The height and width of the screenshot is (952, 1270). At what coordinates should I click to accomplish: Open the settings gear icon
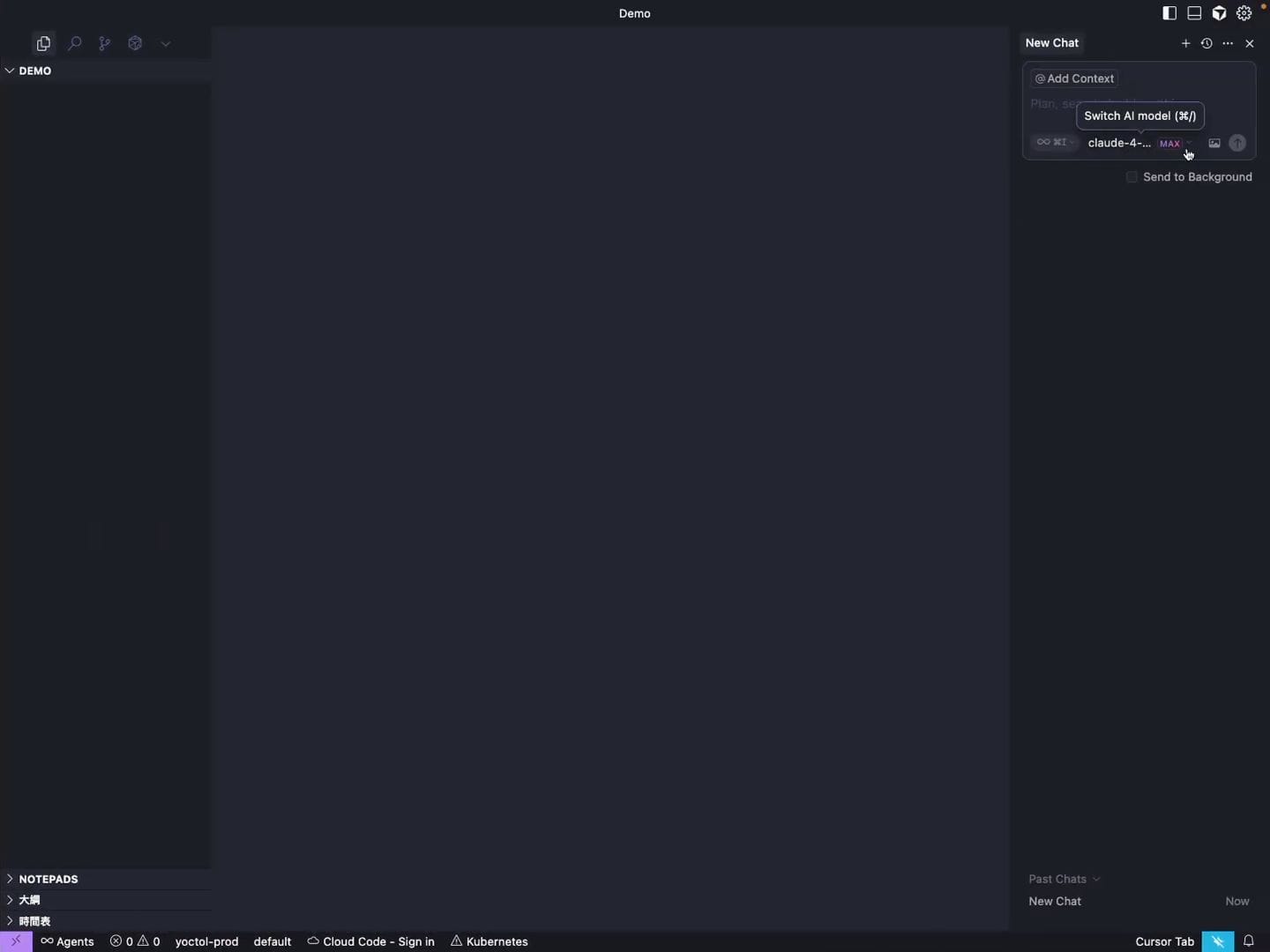[x=1244, y=13]
